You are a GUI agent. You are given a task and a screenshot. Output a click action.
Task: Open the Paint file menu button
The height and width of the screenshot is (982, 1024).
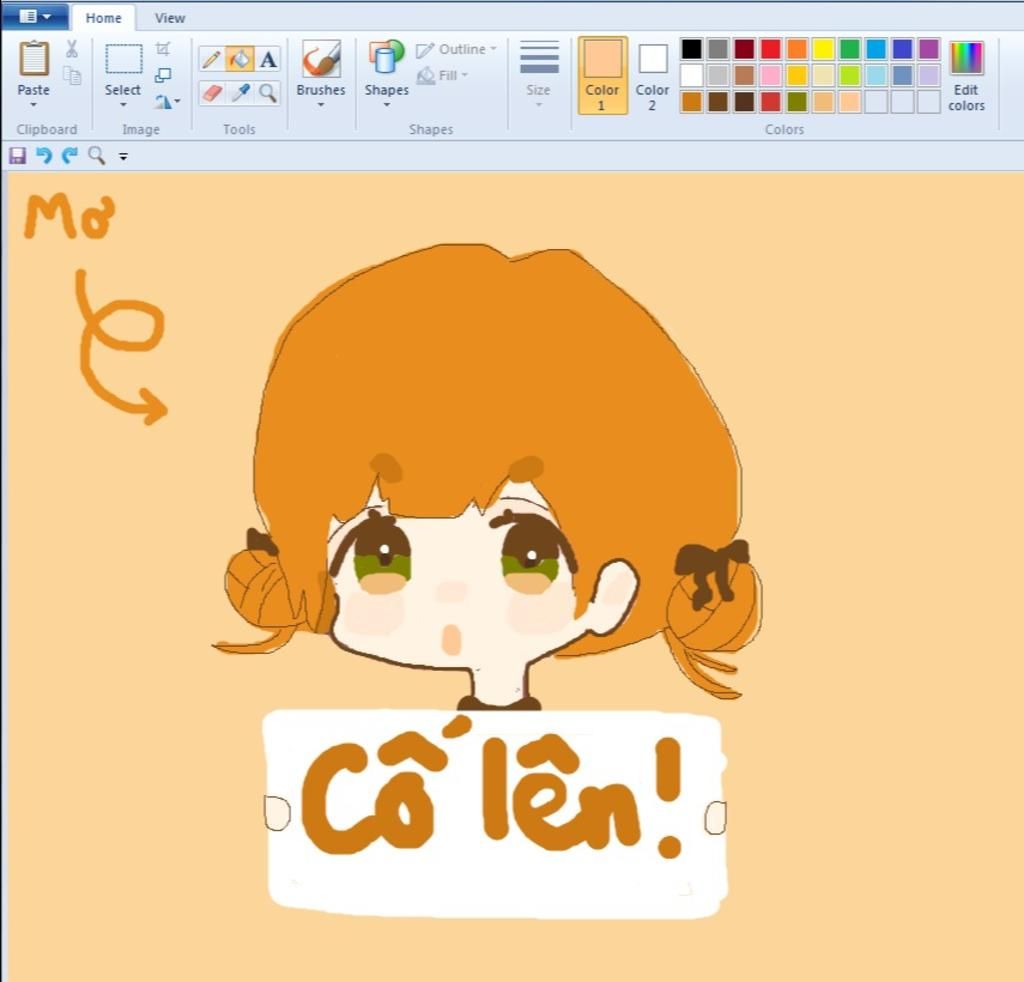[34, 17]
